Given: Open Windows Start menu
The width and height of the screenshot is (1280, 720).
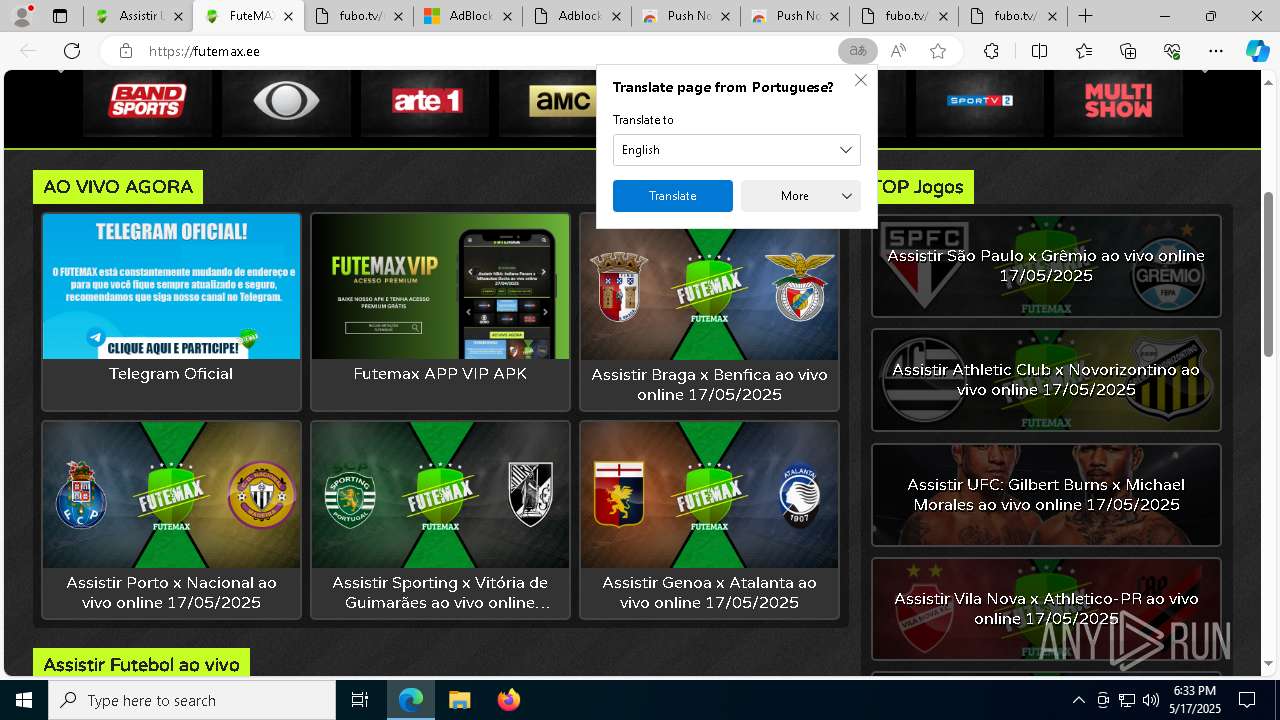Looking at the screenshot, I should (x=24, y=700).
